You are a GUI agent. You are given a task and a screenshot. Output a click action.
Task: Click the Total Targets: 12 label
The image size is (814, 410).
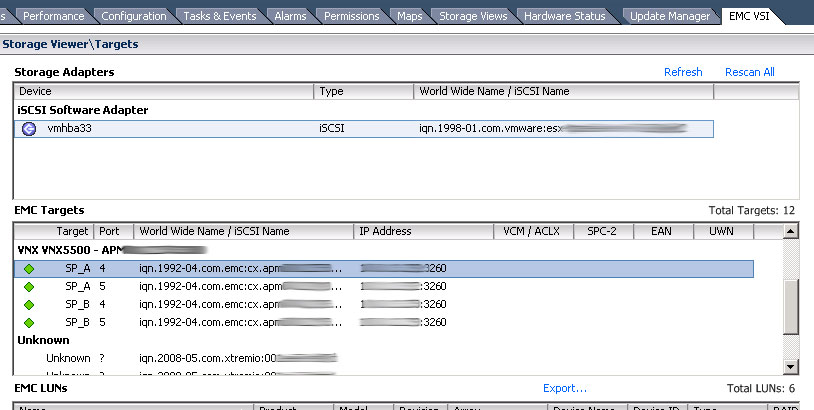[x=752, y=211]
